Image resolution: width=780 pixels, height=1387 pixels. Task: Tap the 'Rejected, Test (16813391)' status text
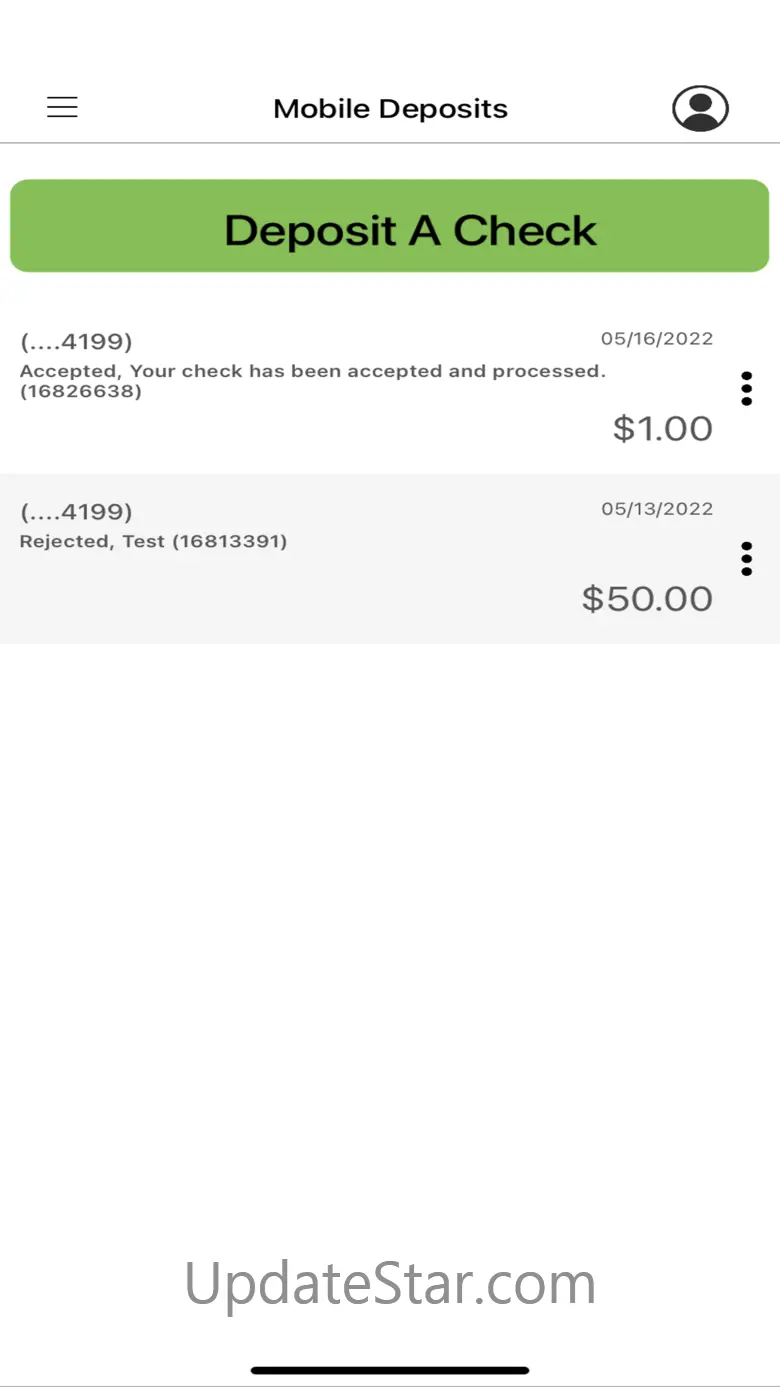point(153,541)
